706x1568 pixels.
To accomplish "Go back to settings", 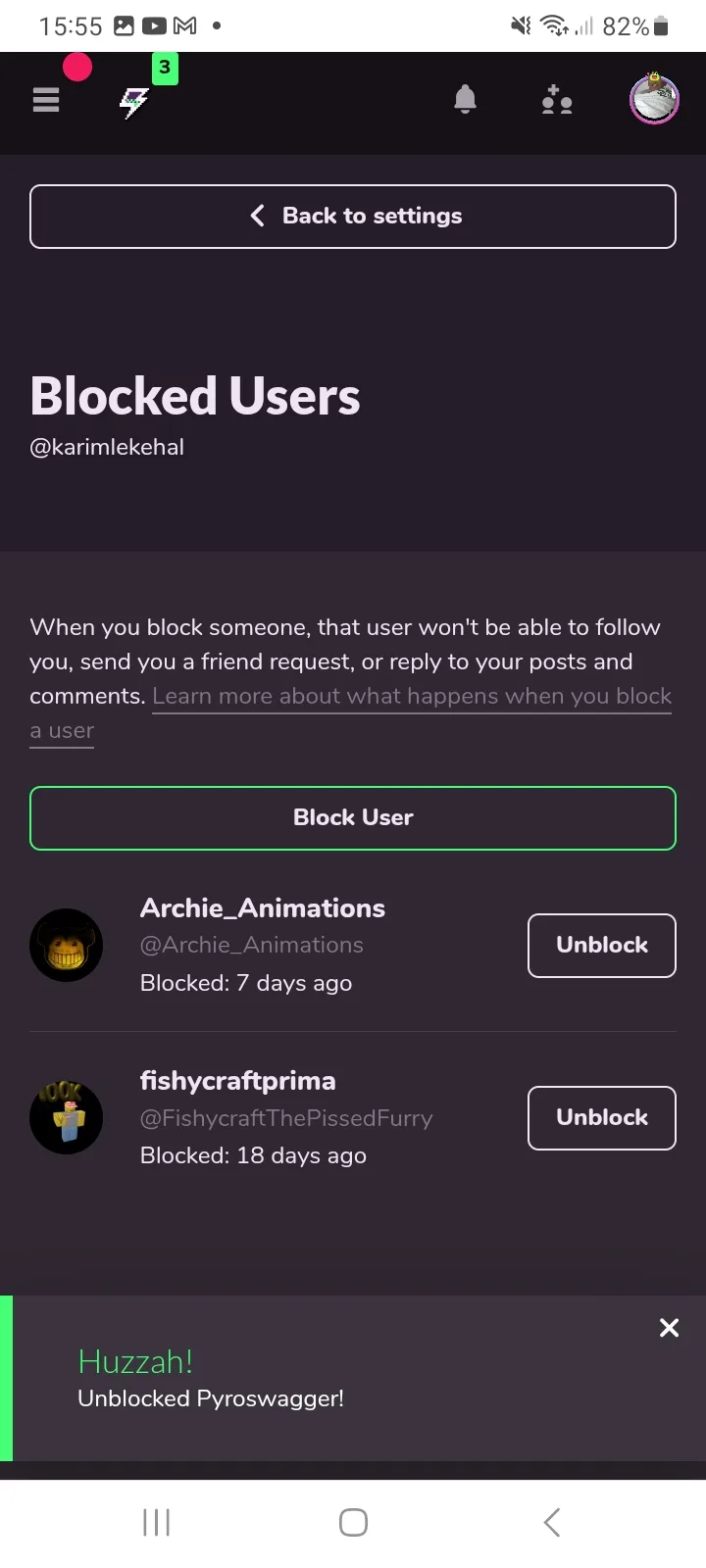I will (353, 217).
